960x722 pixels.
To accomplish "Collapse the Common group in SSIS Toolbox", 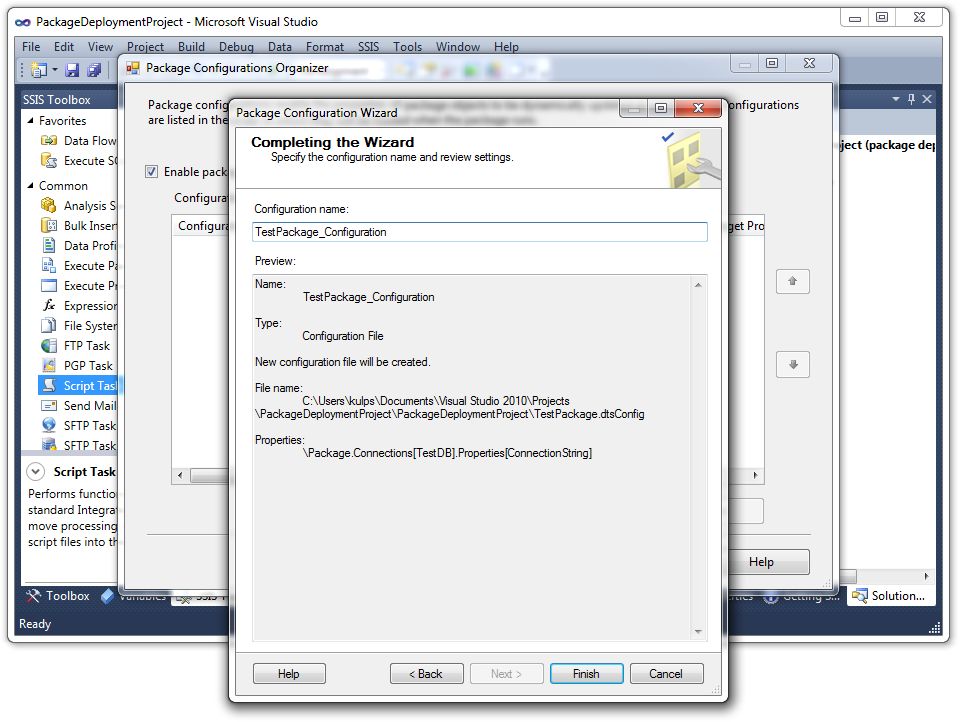I will [31, 186].
